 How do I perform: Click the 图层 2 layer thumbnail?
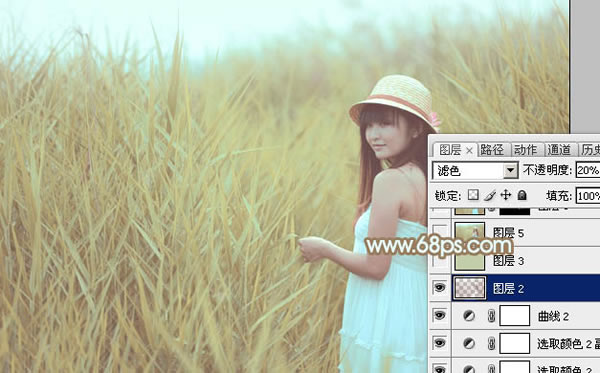click(469, 288)
